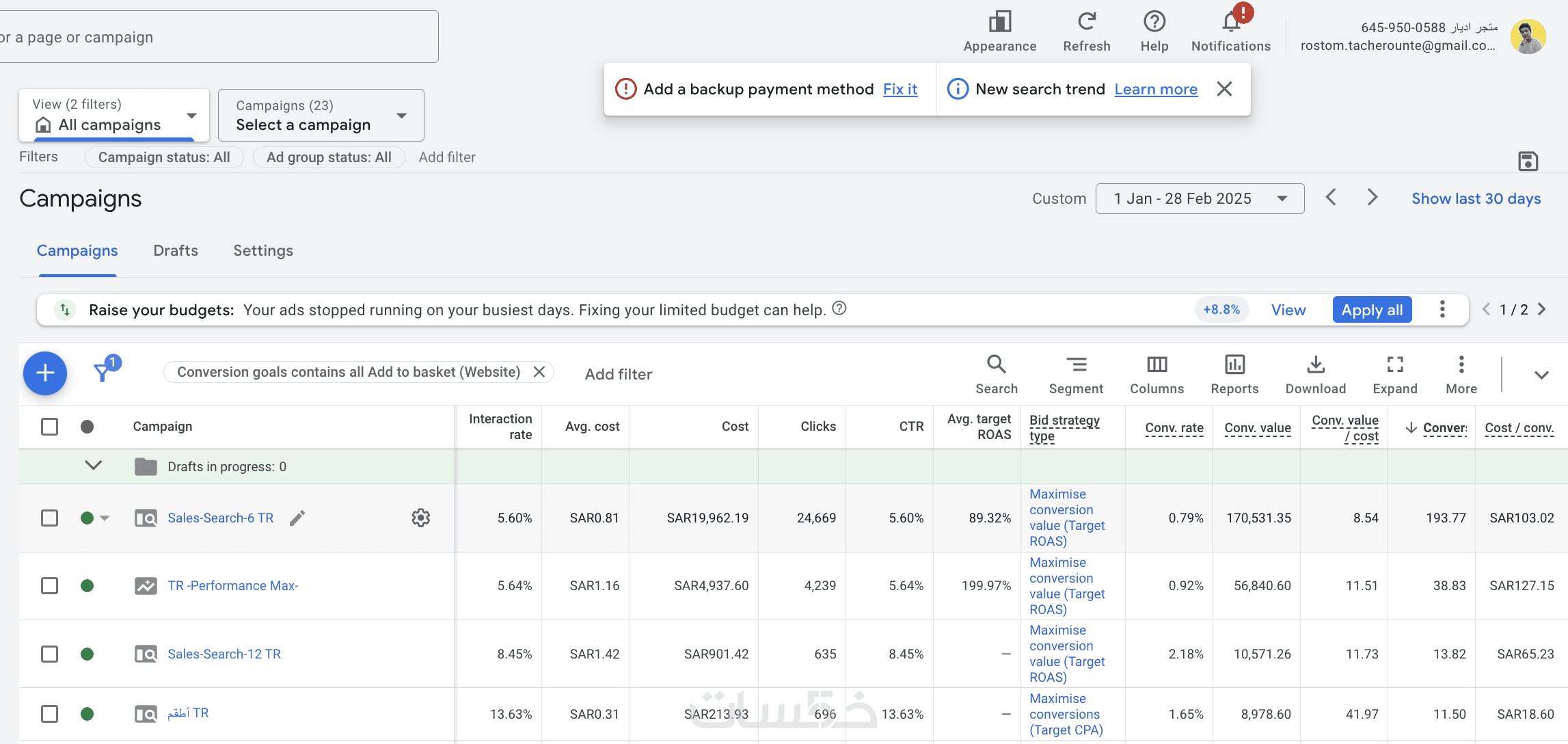Collapse the Drafts in progress row chevron
Image resolution: width=1568 pixels, height=744 pixels.
tap(94, 466)
